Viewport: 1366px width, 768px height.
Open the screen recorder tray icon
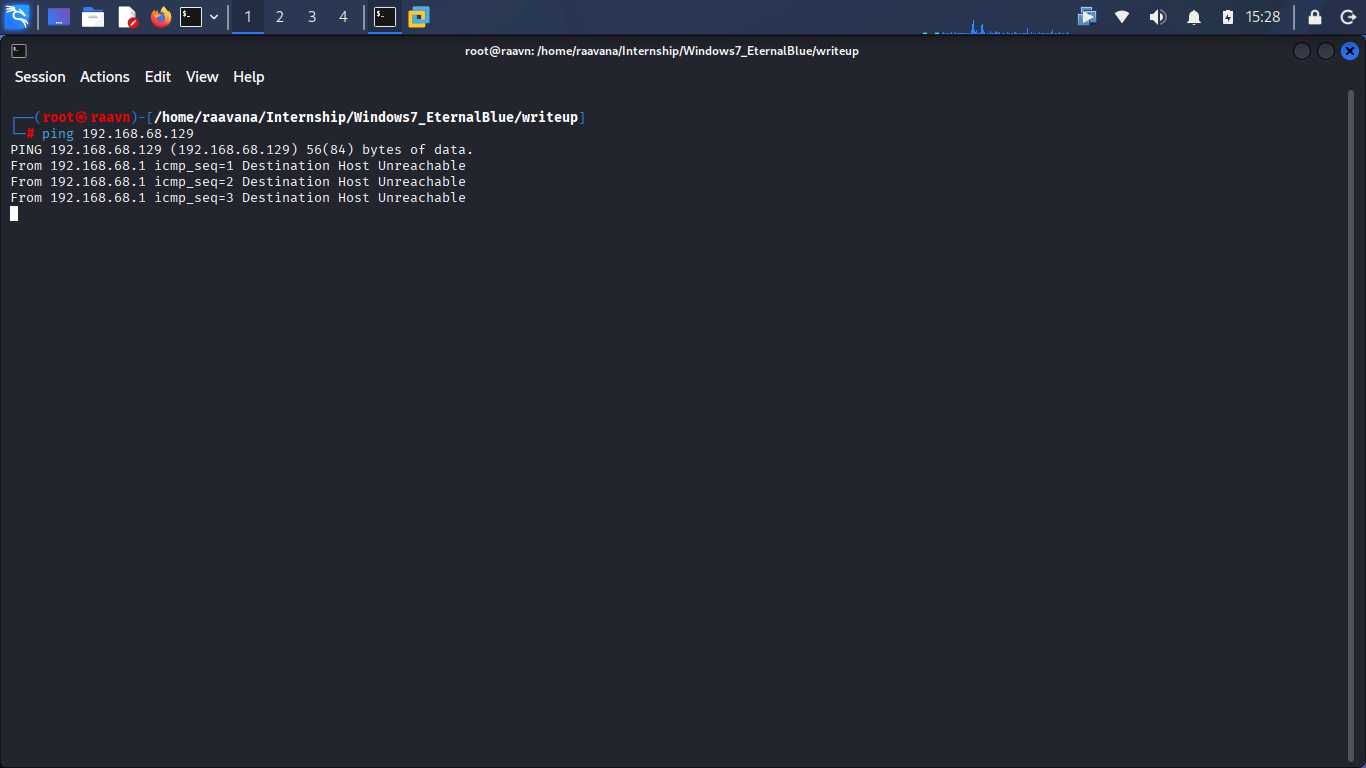click(x=1087, y=17)
